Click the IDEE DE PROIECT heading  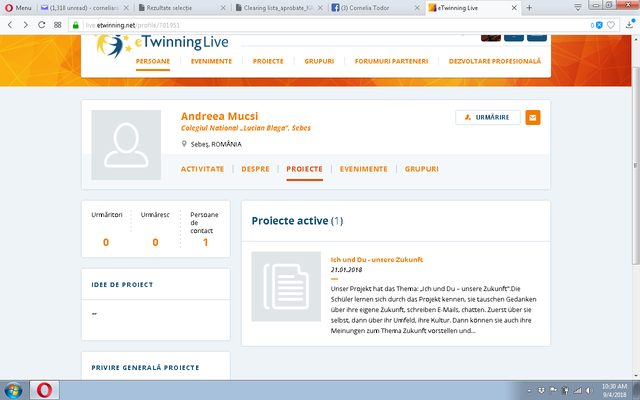[122, 284]
